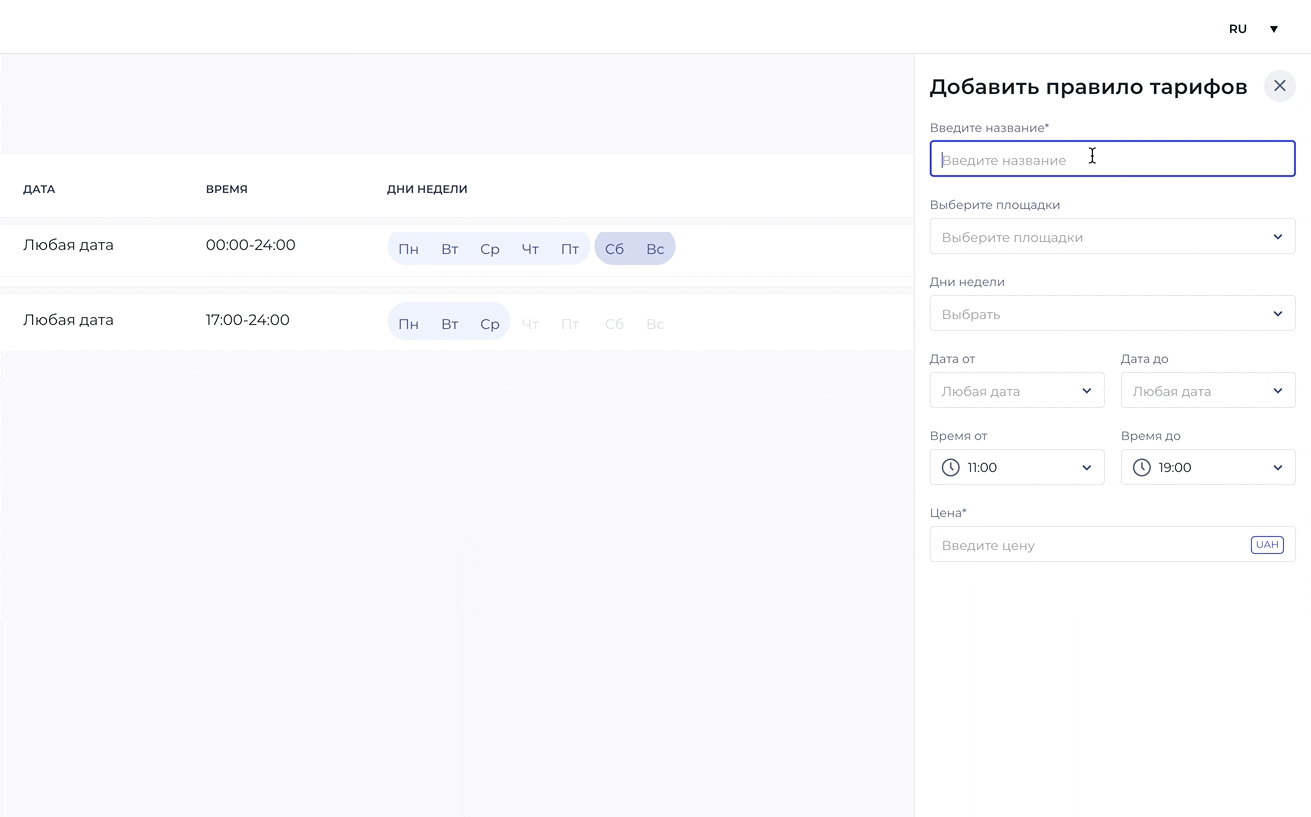
Task: Select the 17:00-24:00 tariff row
Action: (x=457, y=322)
